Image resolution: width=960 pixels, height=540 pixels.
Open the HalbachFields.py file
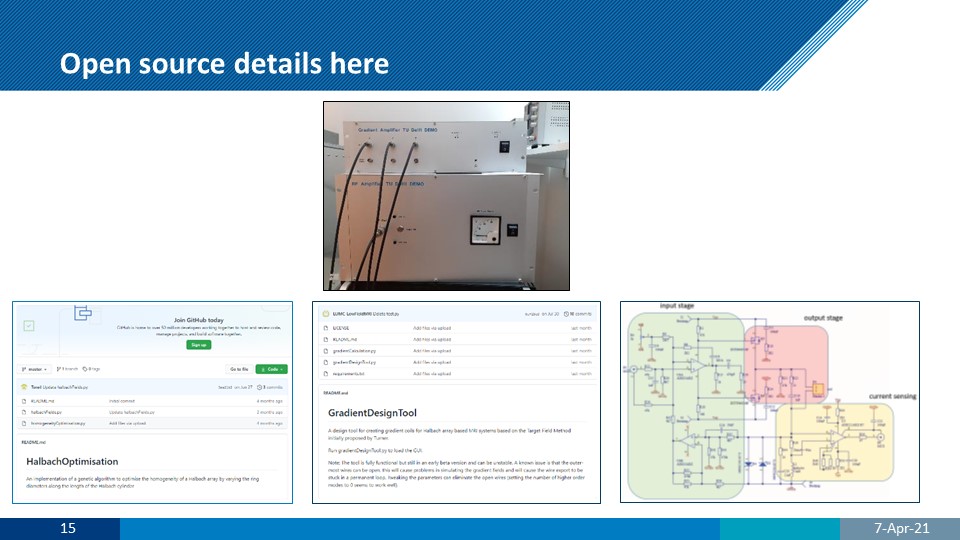pos(48,411)
